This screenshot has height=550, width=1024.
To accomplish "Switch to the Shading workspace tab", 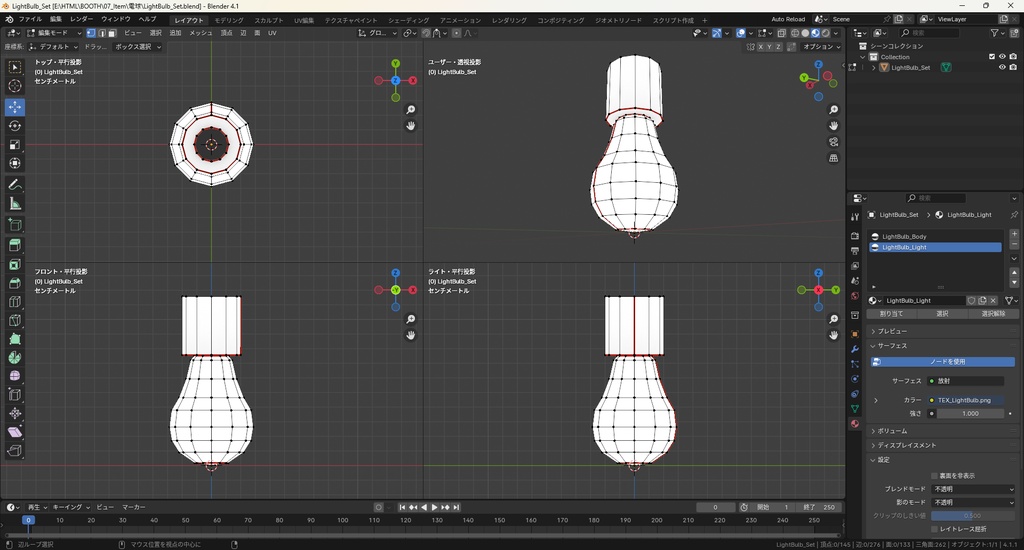I will point(408,20).
